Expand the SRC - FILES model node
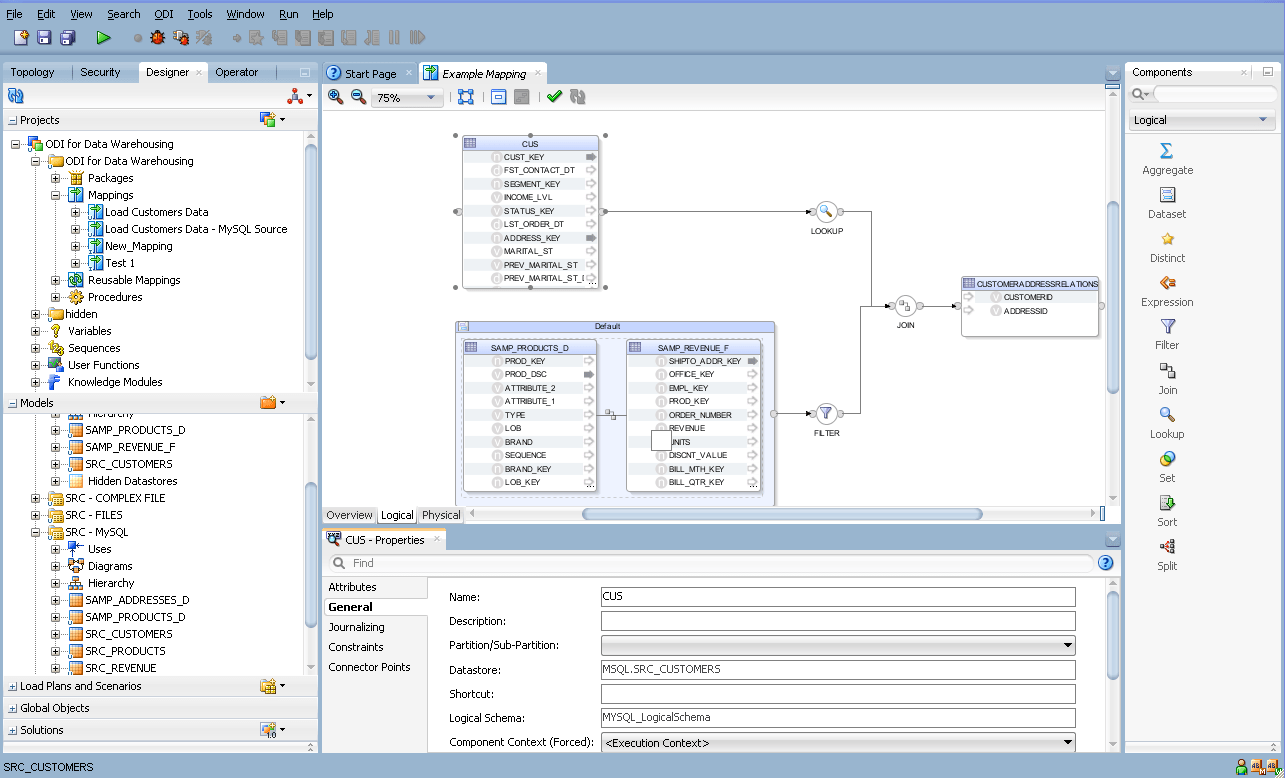 35,515
